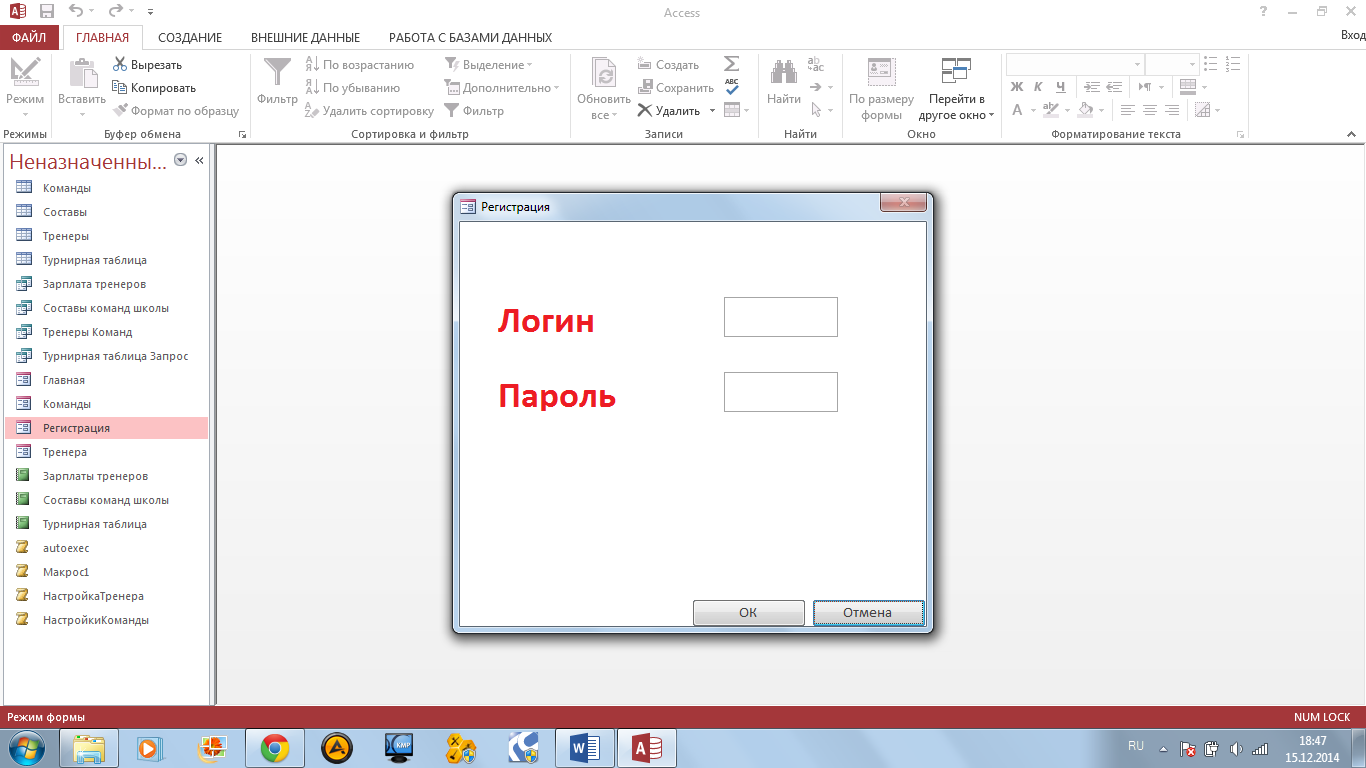1366x768 pixels.
Task: Customize quick access toolbar dropdown
Action: pos(150,12)
